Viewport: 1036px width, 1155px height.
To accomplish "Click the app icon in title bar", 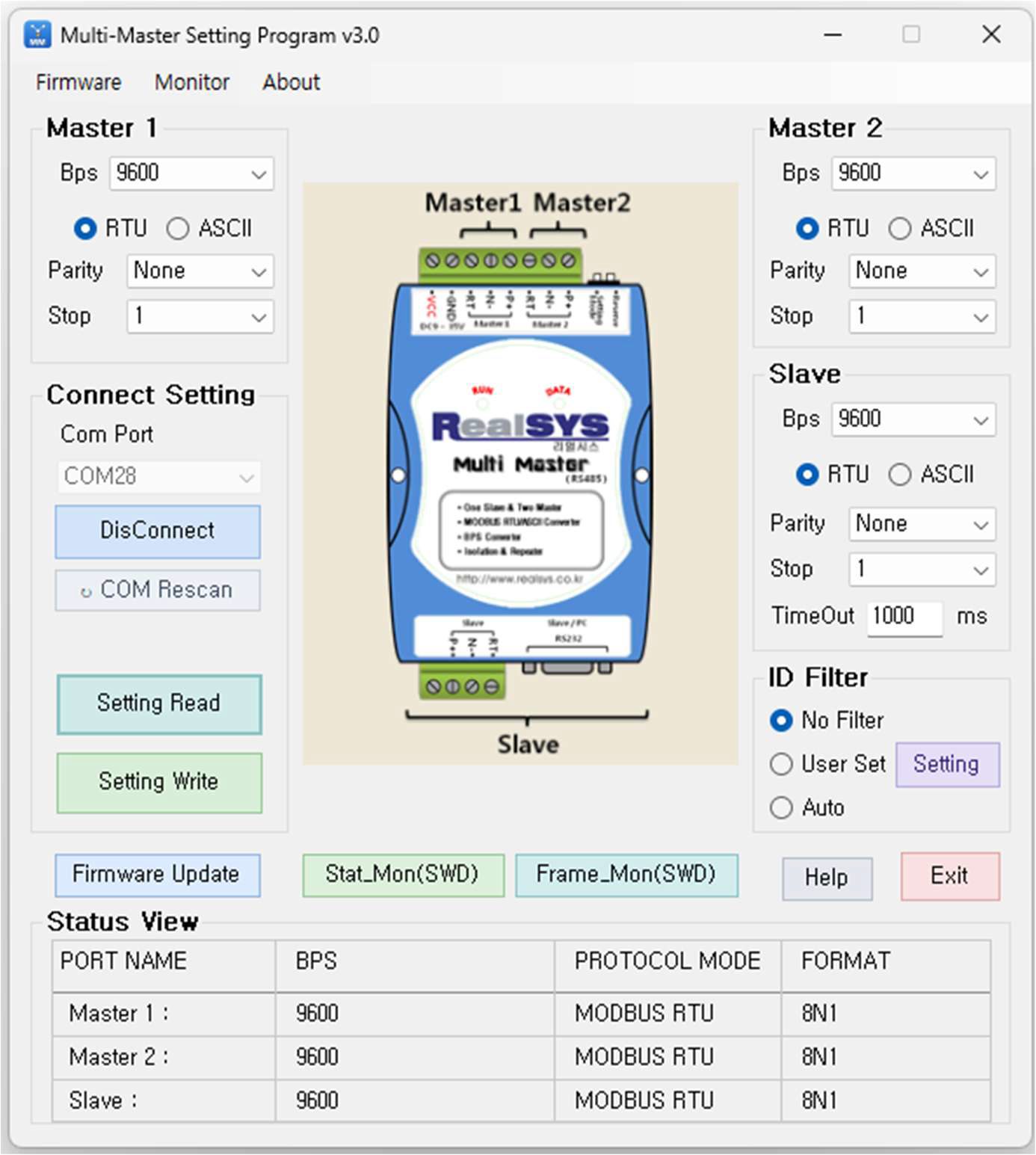I will [x=37, y=34].
